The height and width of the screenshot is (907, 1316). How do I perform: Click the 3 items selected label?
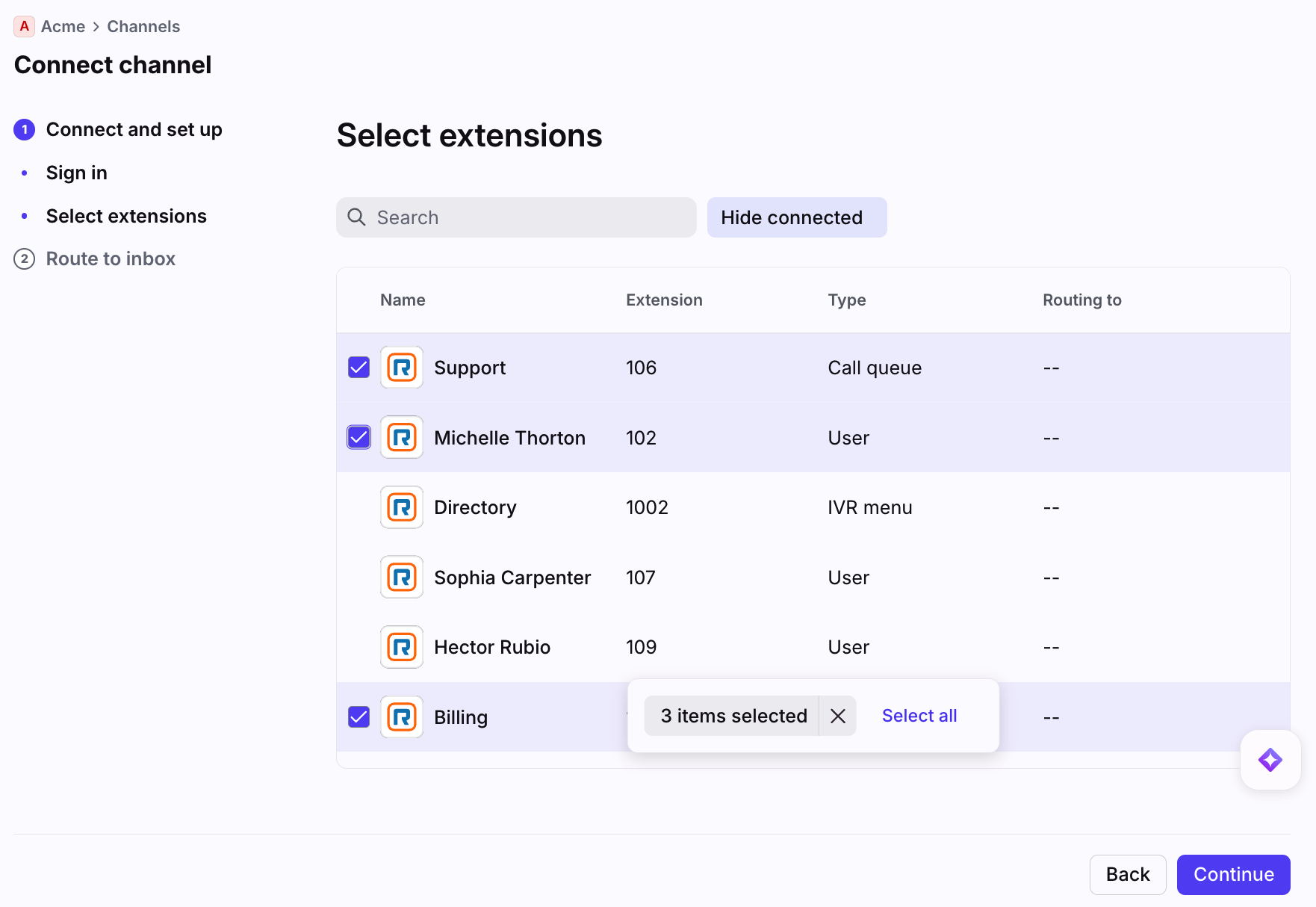[x=733, y=716]
